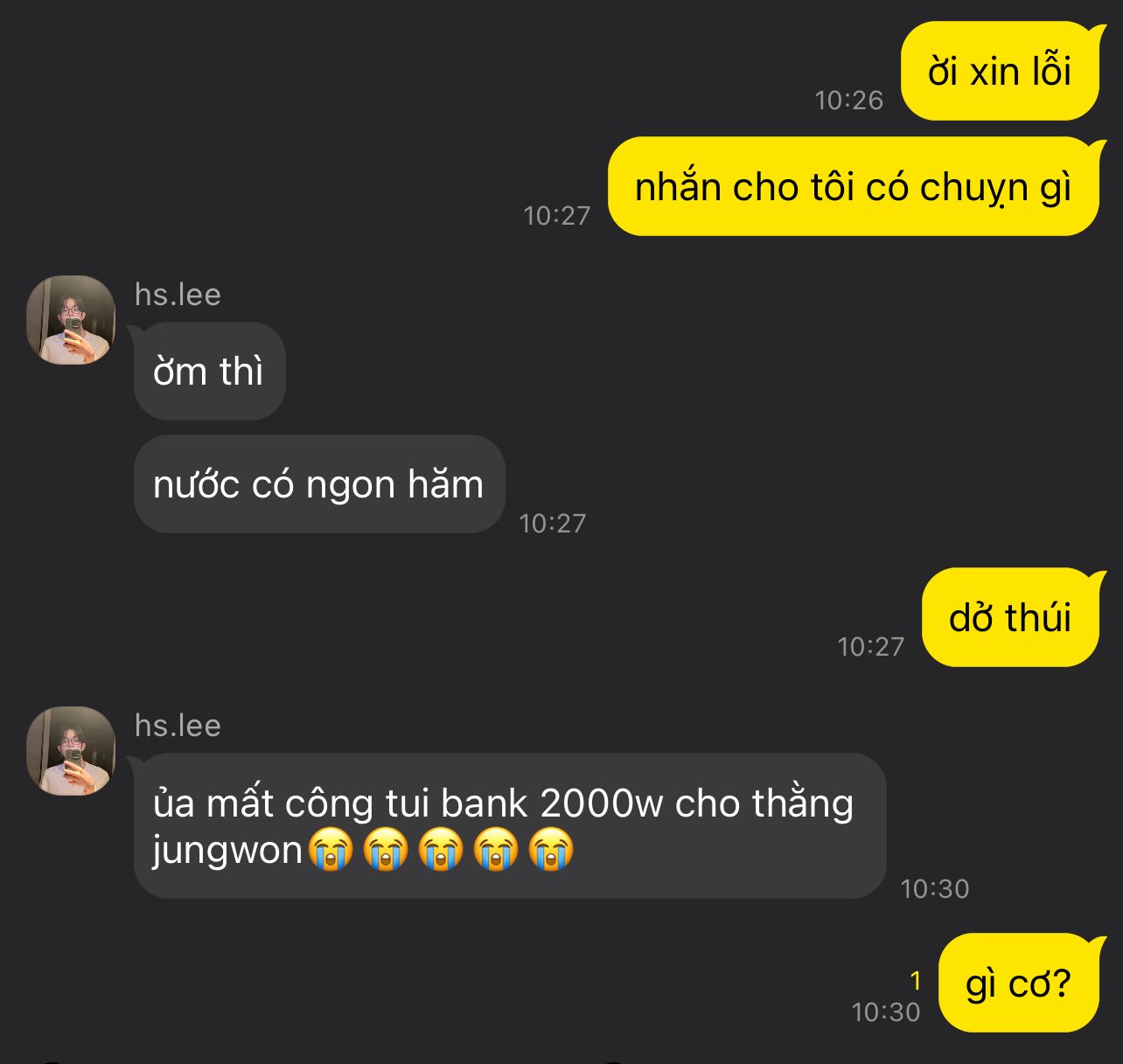Tap the 10:30 timestamp beside "gì cơ?"
1123x1064 pixels.
click(886, 1012)
